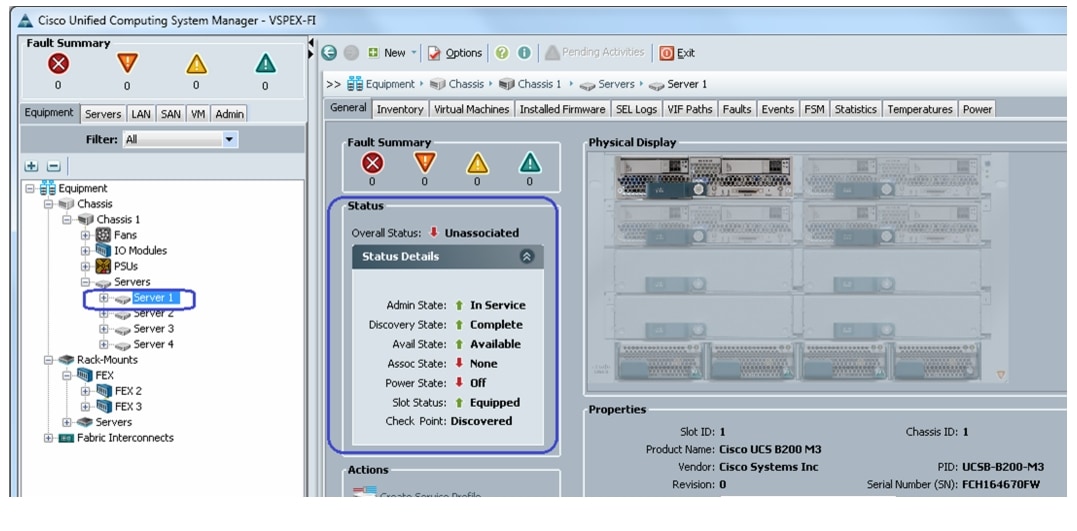Switch to the Temperatures tab
The image size is (1077, 531).
pyautogui.click(x=920, y=109)
